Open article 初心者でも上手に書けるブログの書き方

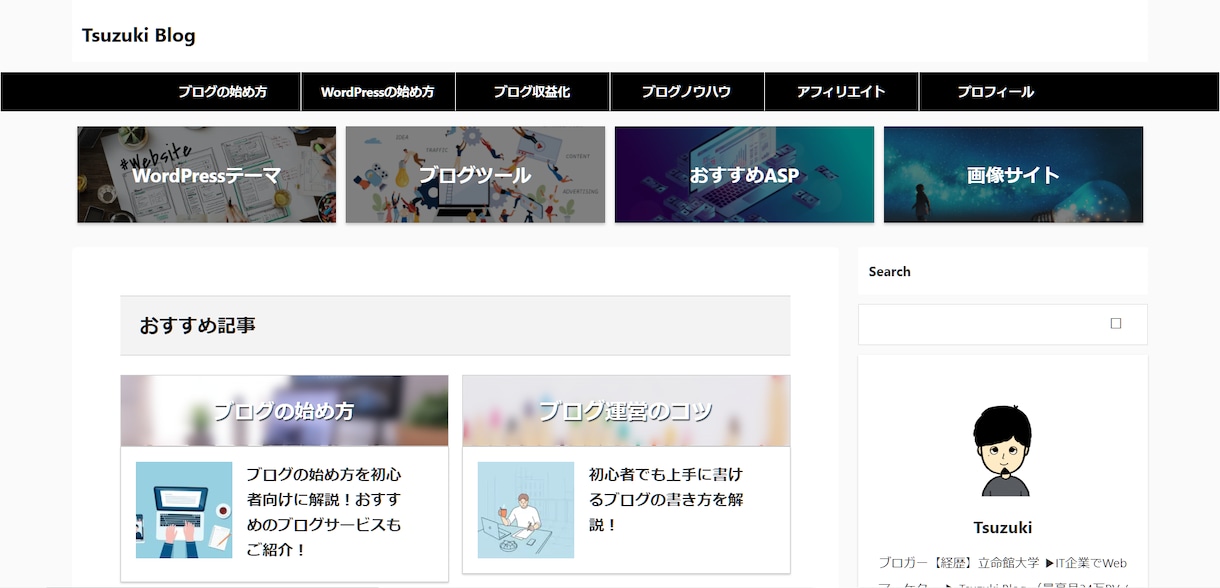[666, 499]
